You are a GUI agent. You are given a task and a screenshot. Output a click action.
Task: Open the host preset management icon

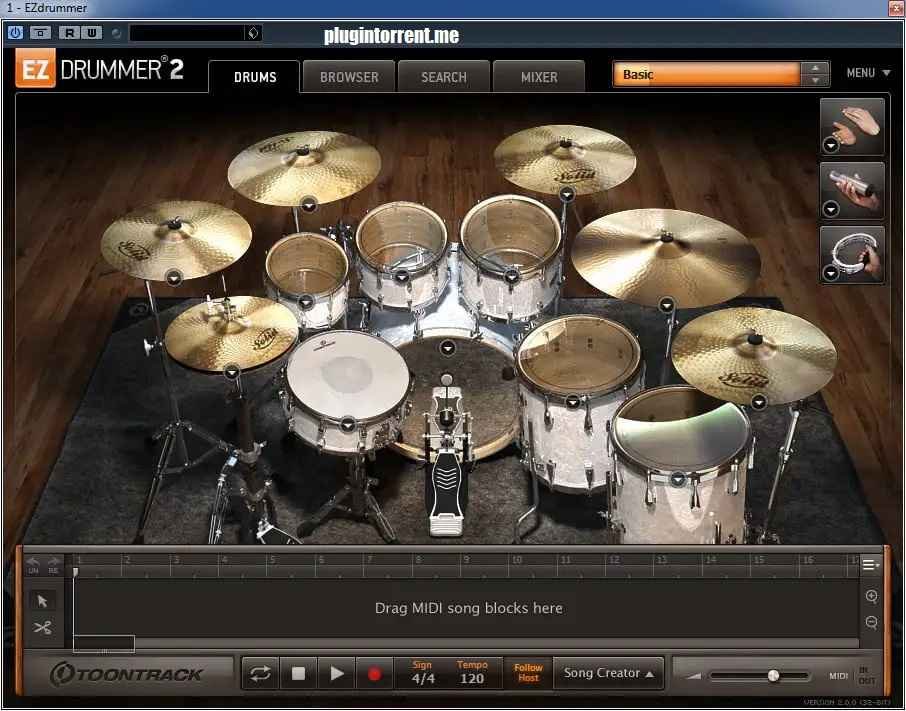coord(253,33)
